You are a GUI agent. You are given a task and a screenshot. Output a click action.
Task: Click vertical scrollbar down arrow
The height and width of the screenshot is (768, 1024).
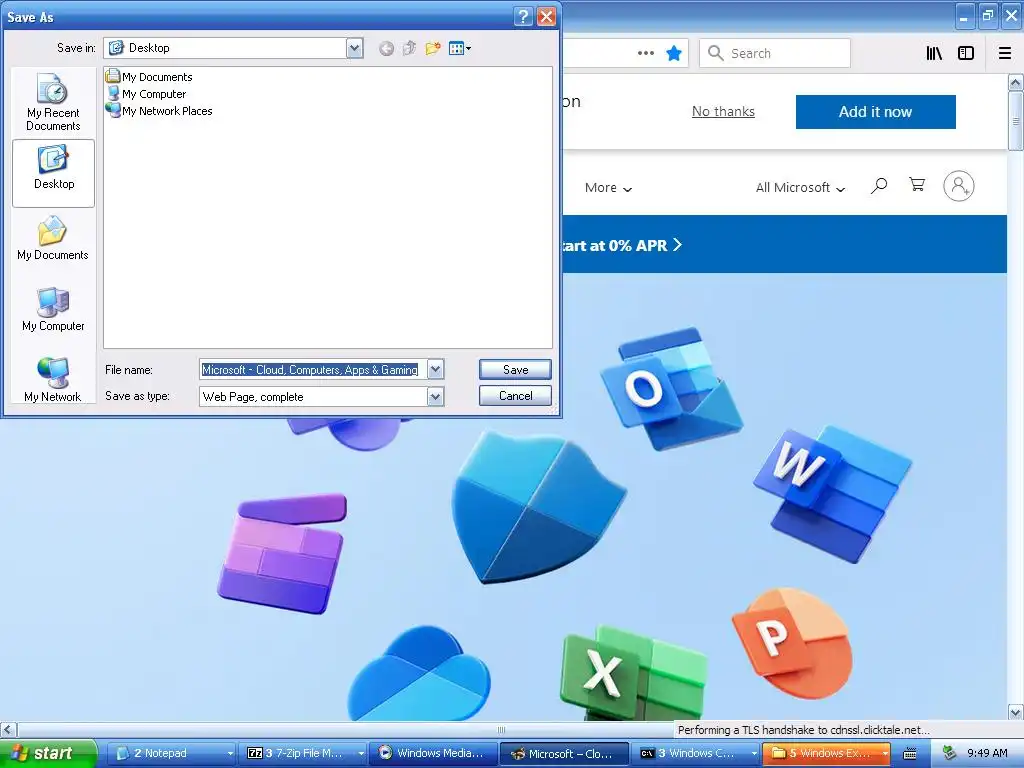pos(1016,712)
